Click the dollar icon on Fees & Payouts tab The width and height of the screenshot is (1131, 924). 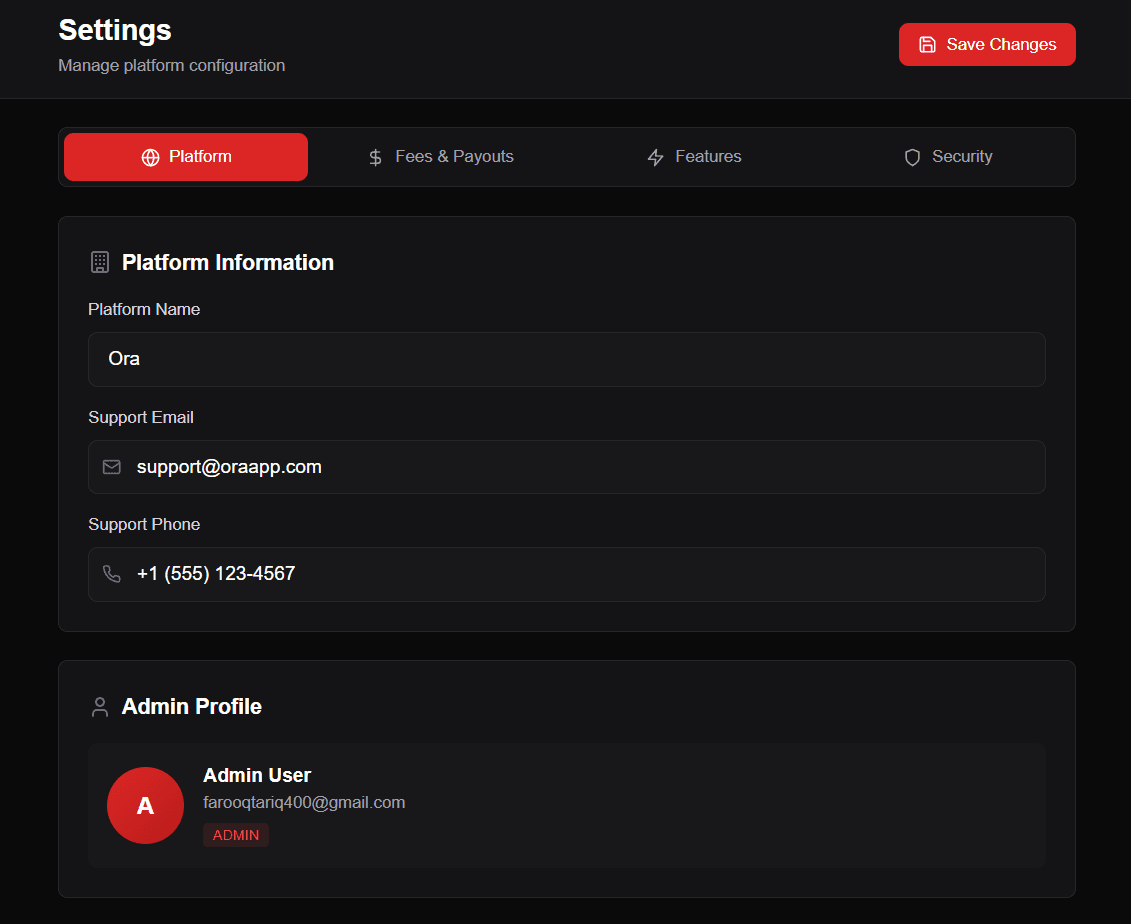[374, 157]
